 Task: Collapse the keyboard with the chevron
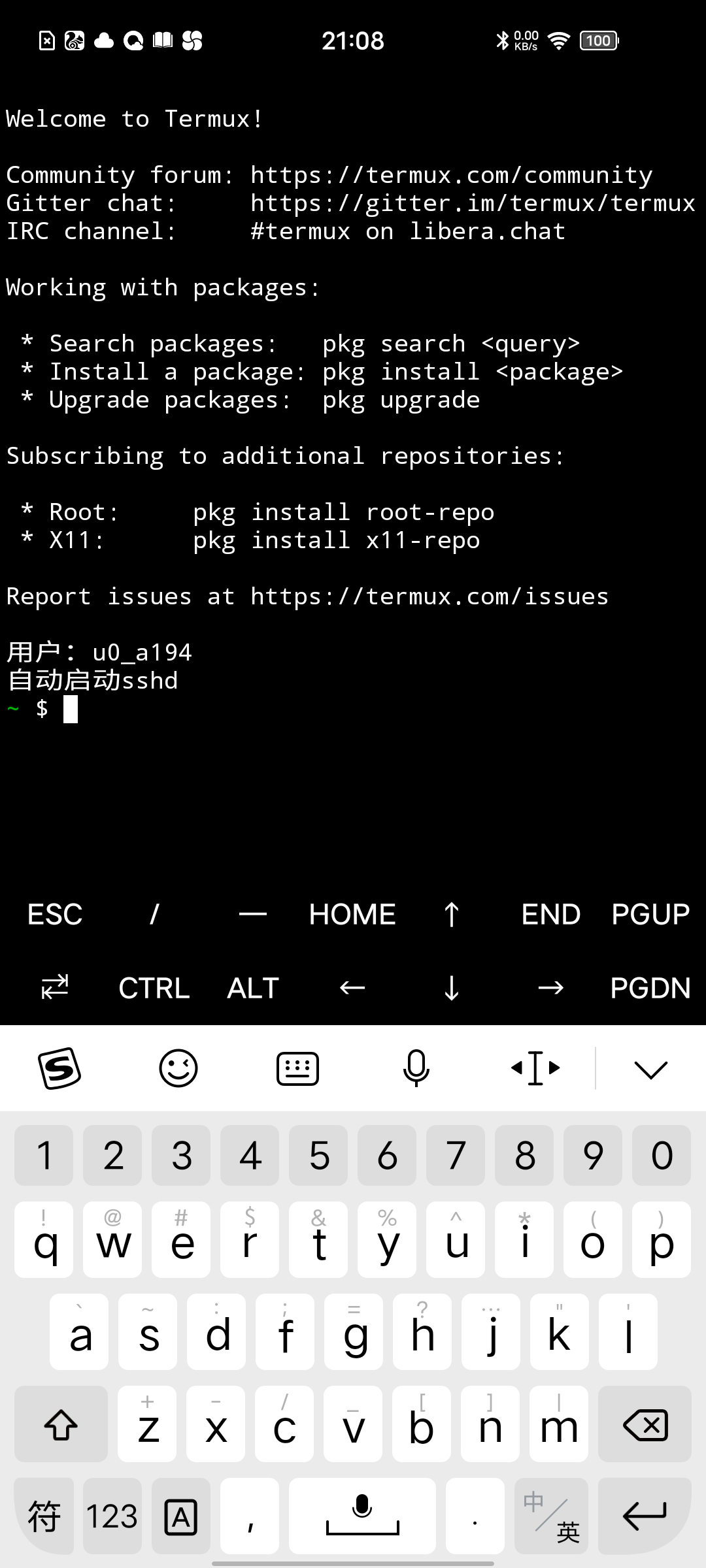(x=650, y=1070)
